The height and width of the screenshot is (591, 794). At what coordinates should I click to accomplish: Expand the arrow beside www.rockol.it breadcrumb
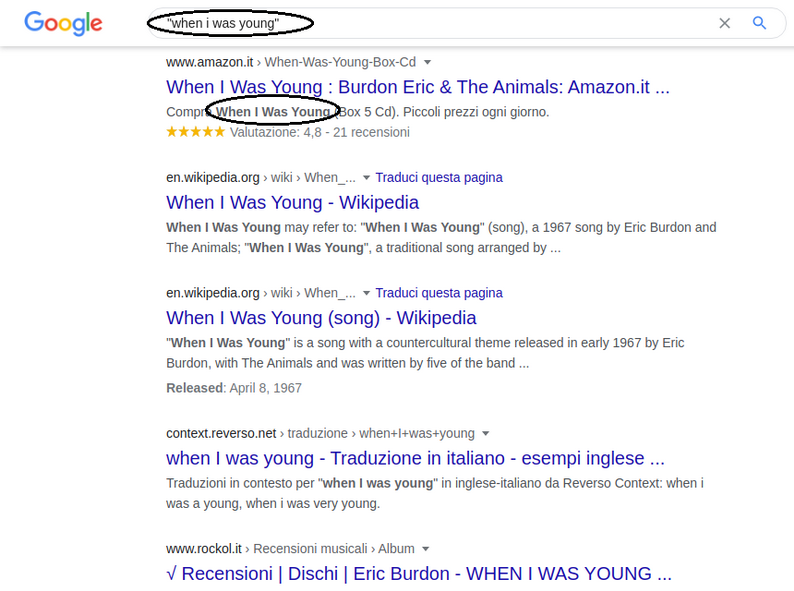click(x=426, y=549)
